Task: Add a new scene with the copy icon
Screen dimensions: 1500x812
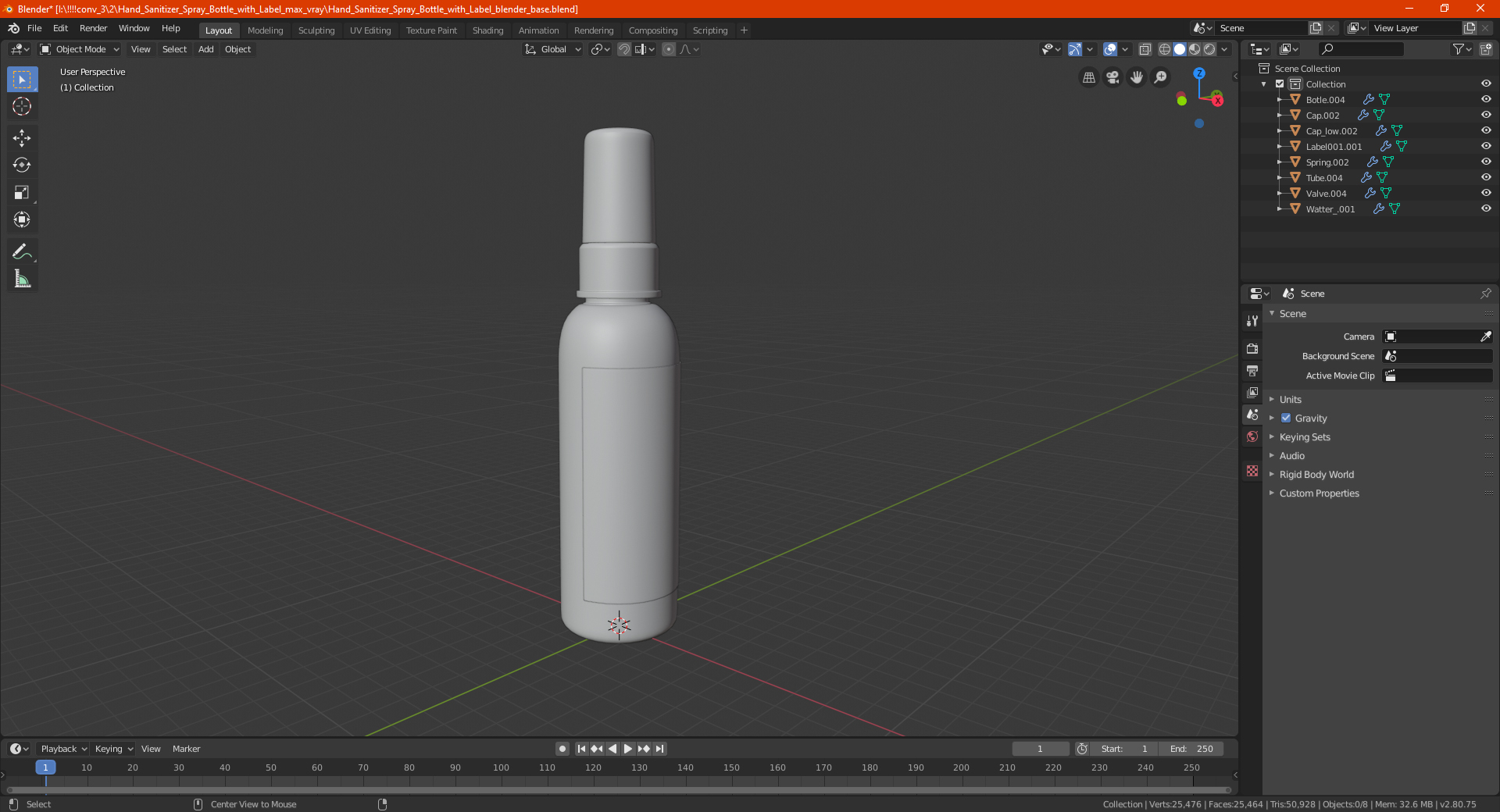Action: [1316, 28]
